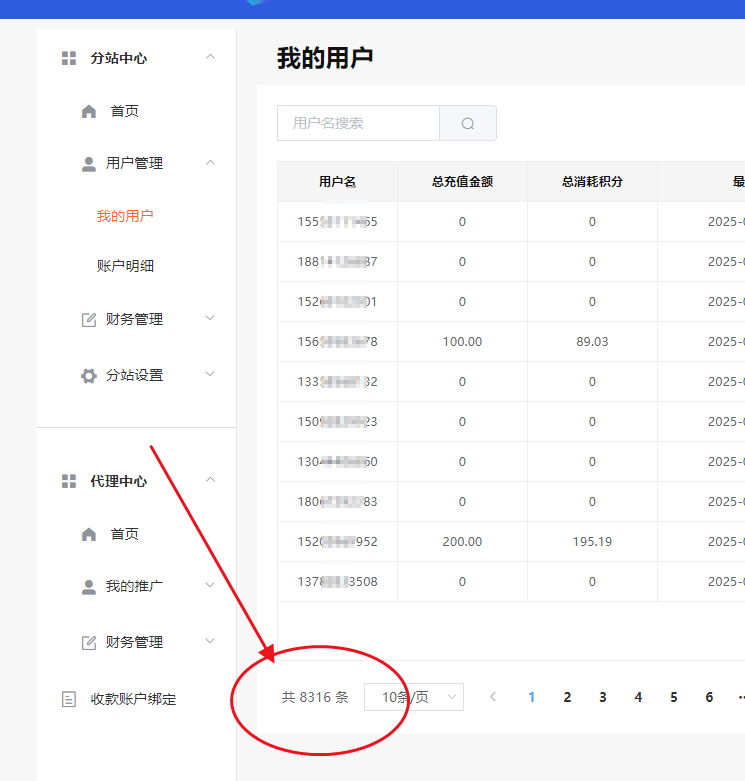Click the search magnifier icon button

[468, 124]
